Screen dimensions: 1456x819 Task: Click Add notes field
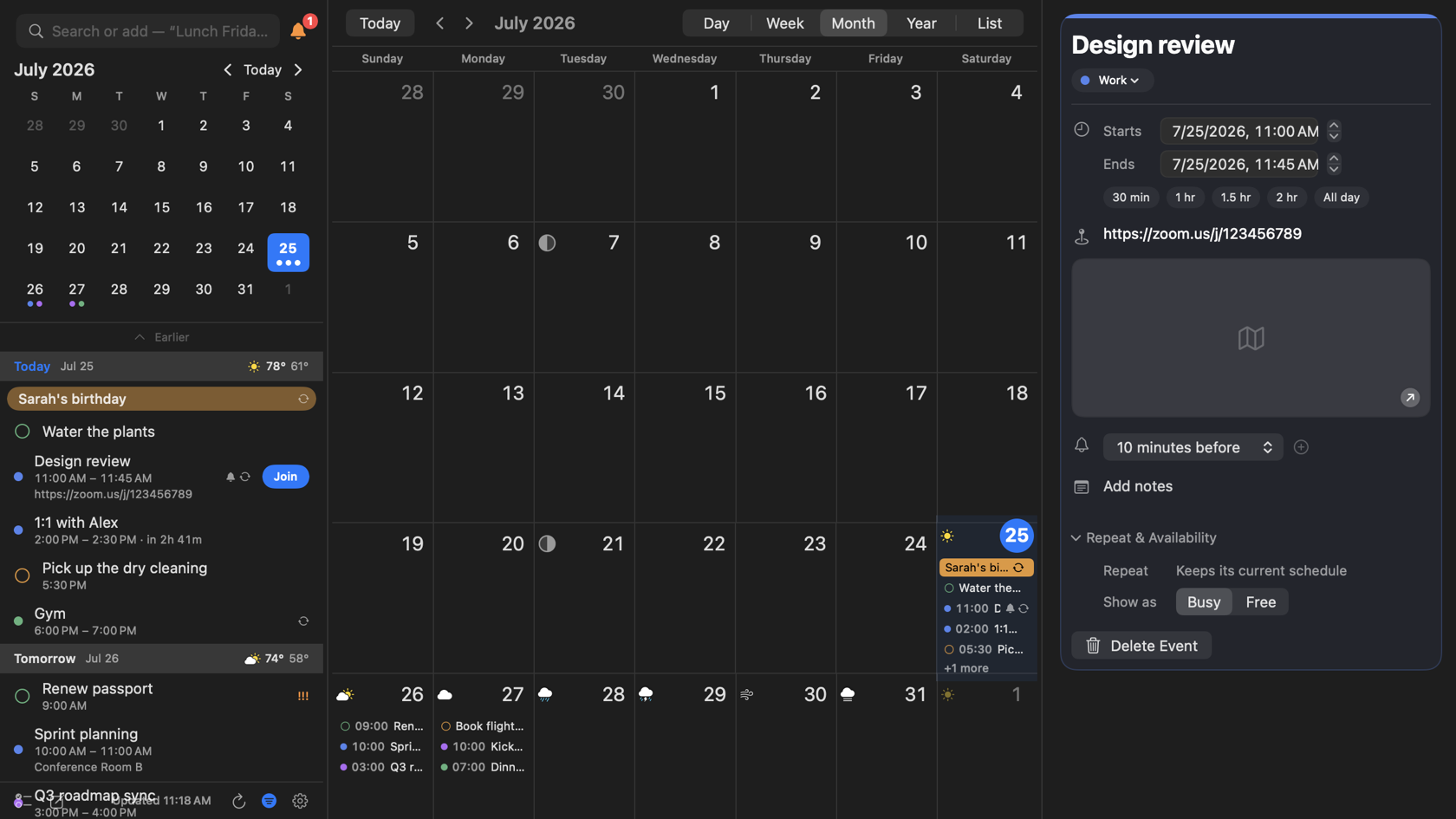(1137, 487)
